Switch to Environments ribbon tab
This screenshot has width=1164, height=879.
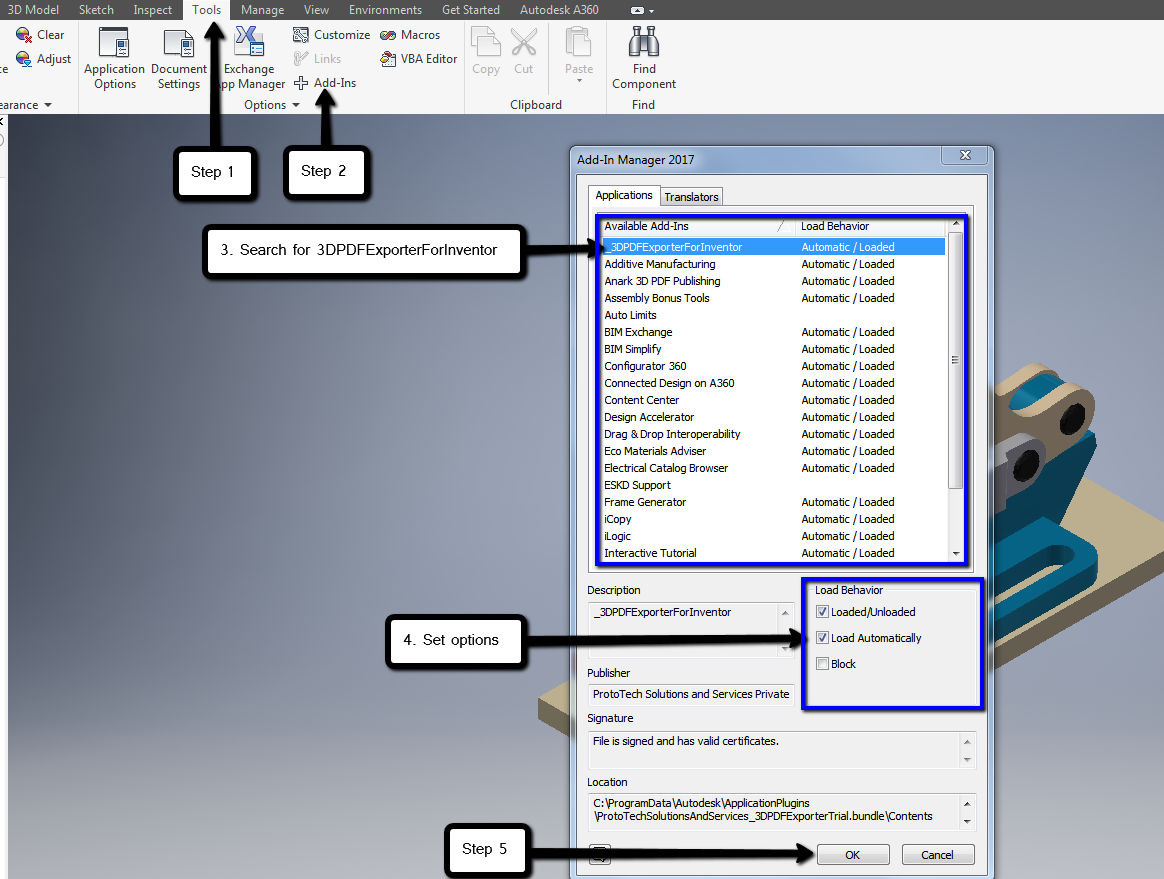pos(385,10)
